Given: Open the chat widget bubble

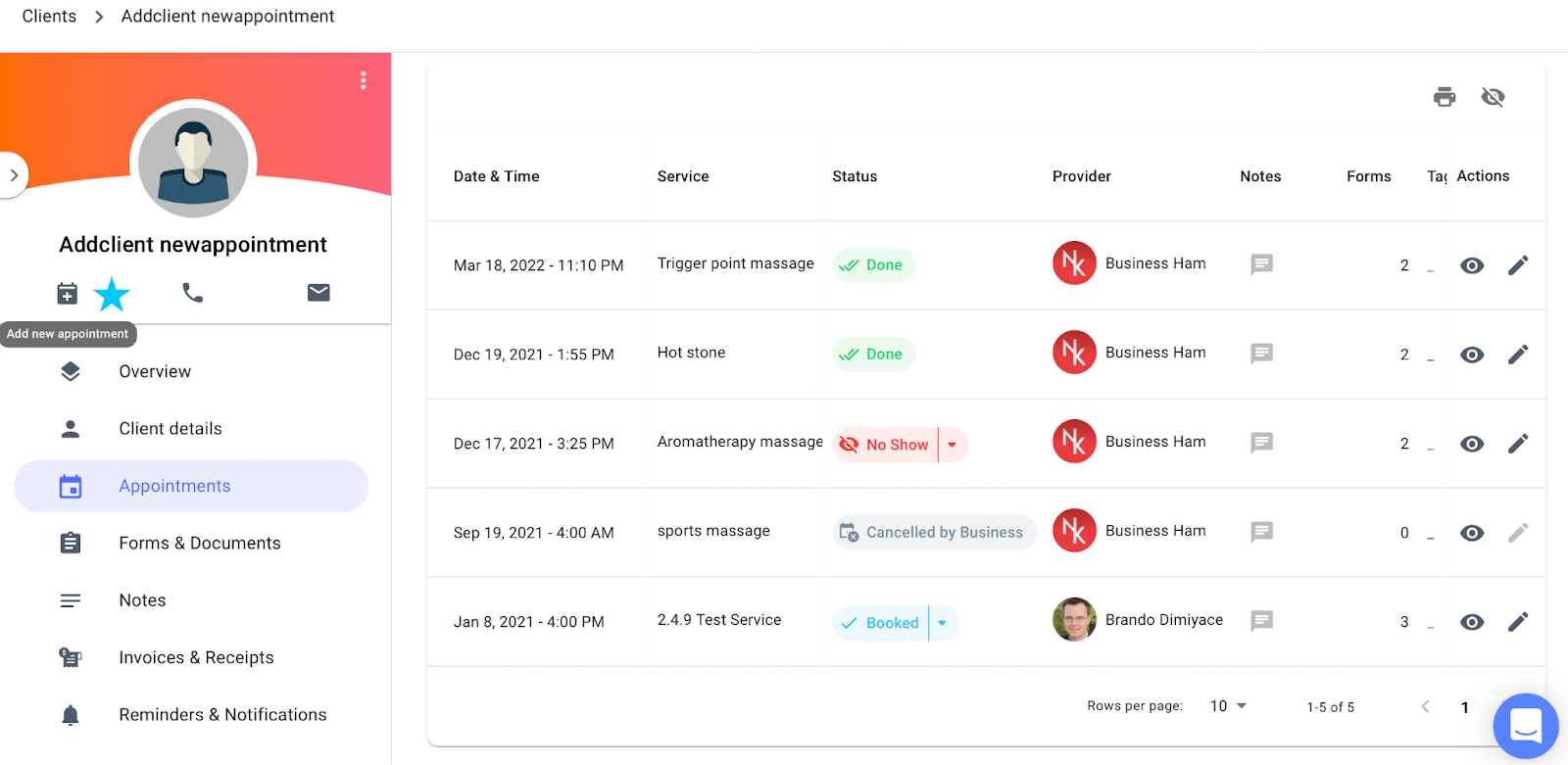Looking at the screenshot, I should point(1526,726).
